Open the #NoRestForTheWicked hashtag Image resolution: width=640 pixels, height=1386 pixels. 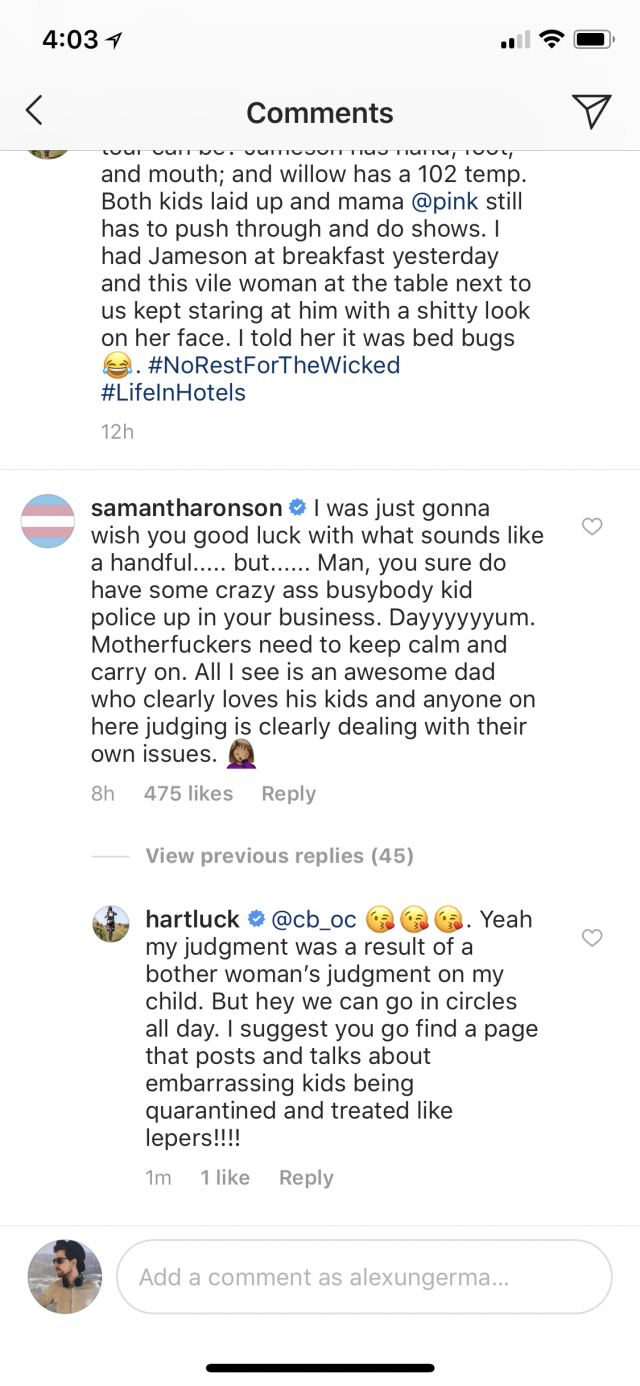(268, 365)
